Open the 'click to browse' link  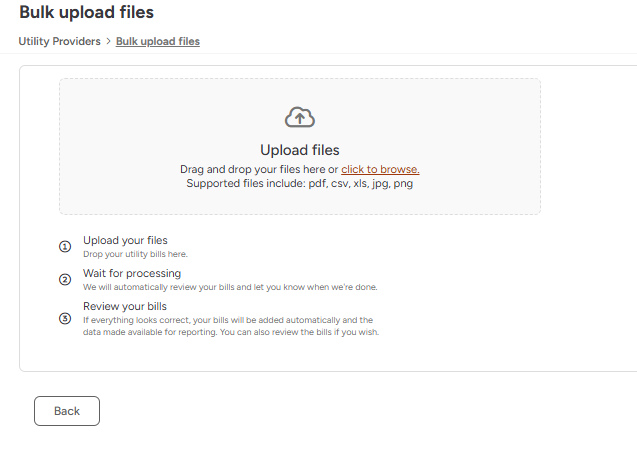380,169
